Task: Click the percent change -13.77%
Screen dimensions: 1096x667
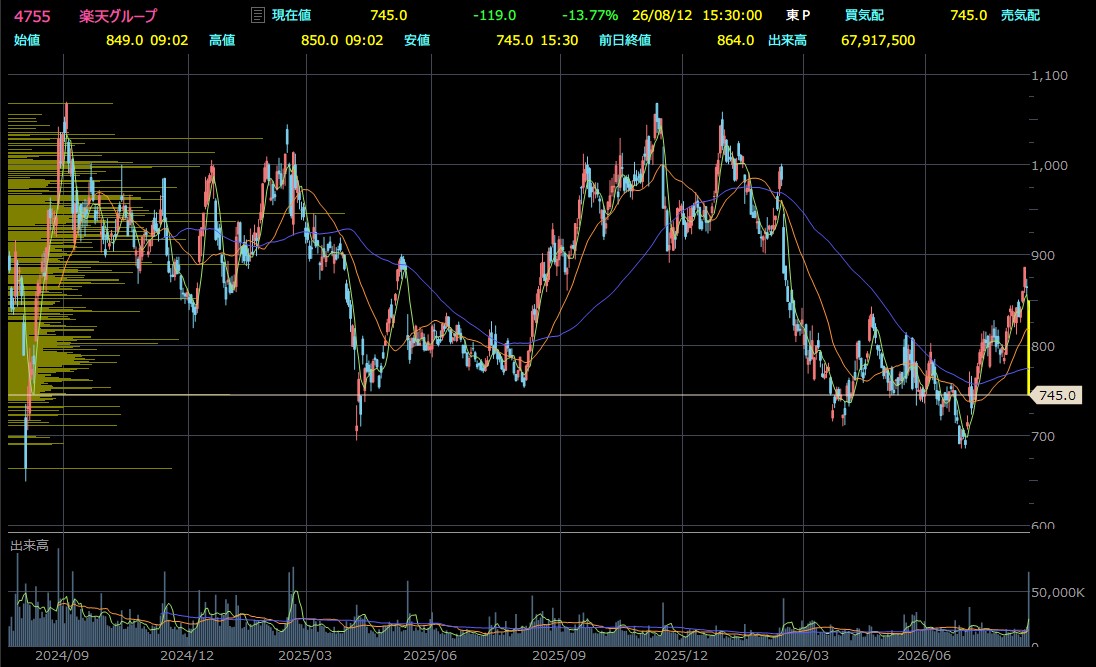Action: point(590,15)
